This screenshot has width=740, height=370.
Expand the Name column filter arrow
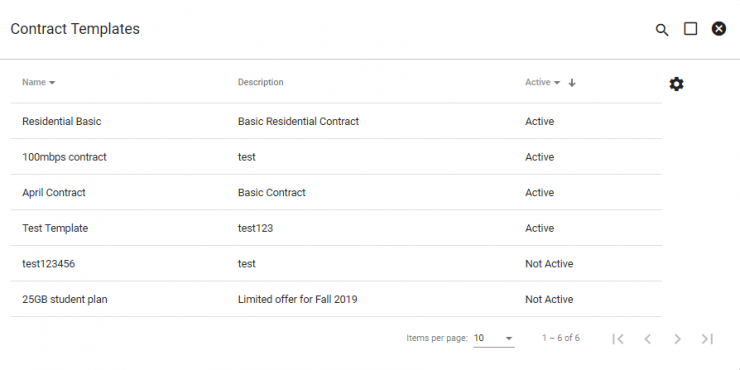pos(52,83)
